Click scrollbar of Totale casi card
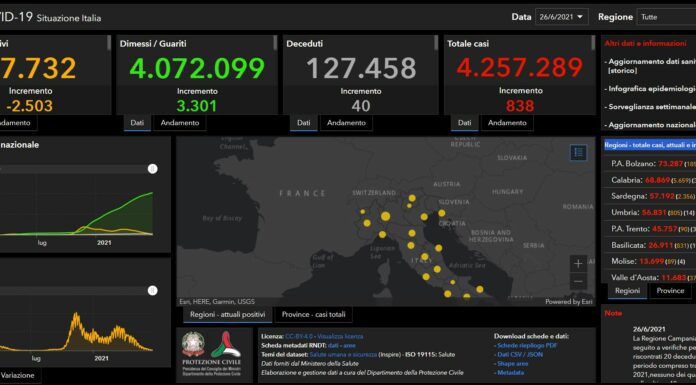The height and width of the screenshot is (385, 696). 593,43
